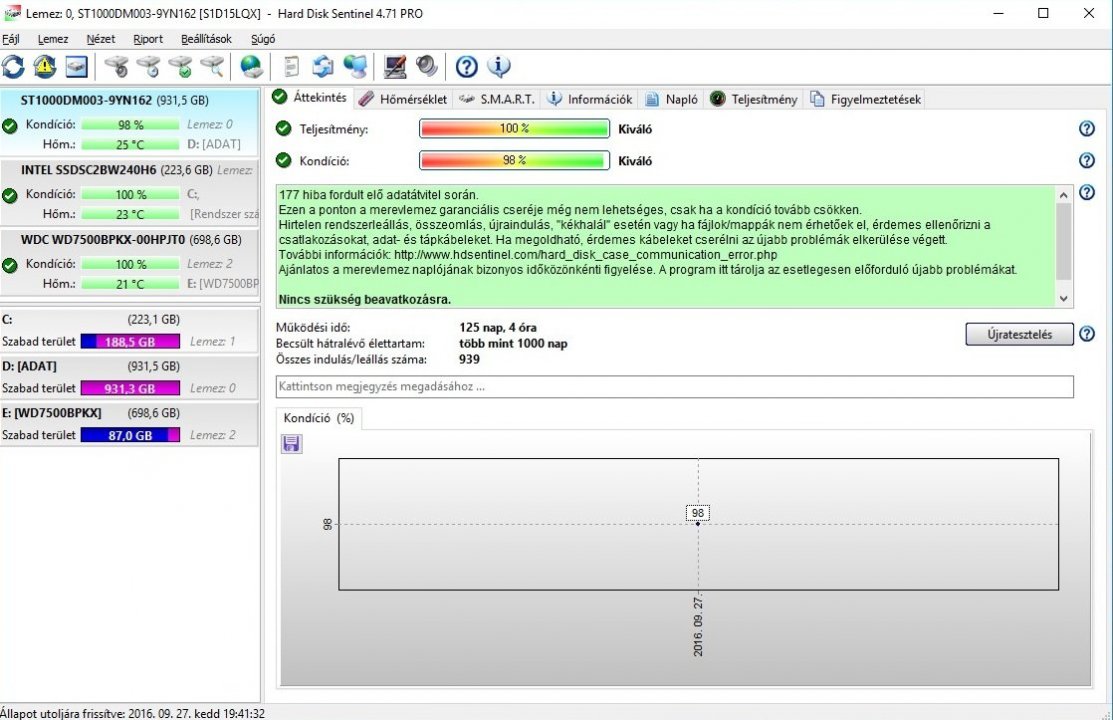
Task: Open the monitor with screwdriver configuration icon
Action: 395,67
